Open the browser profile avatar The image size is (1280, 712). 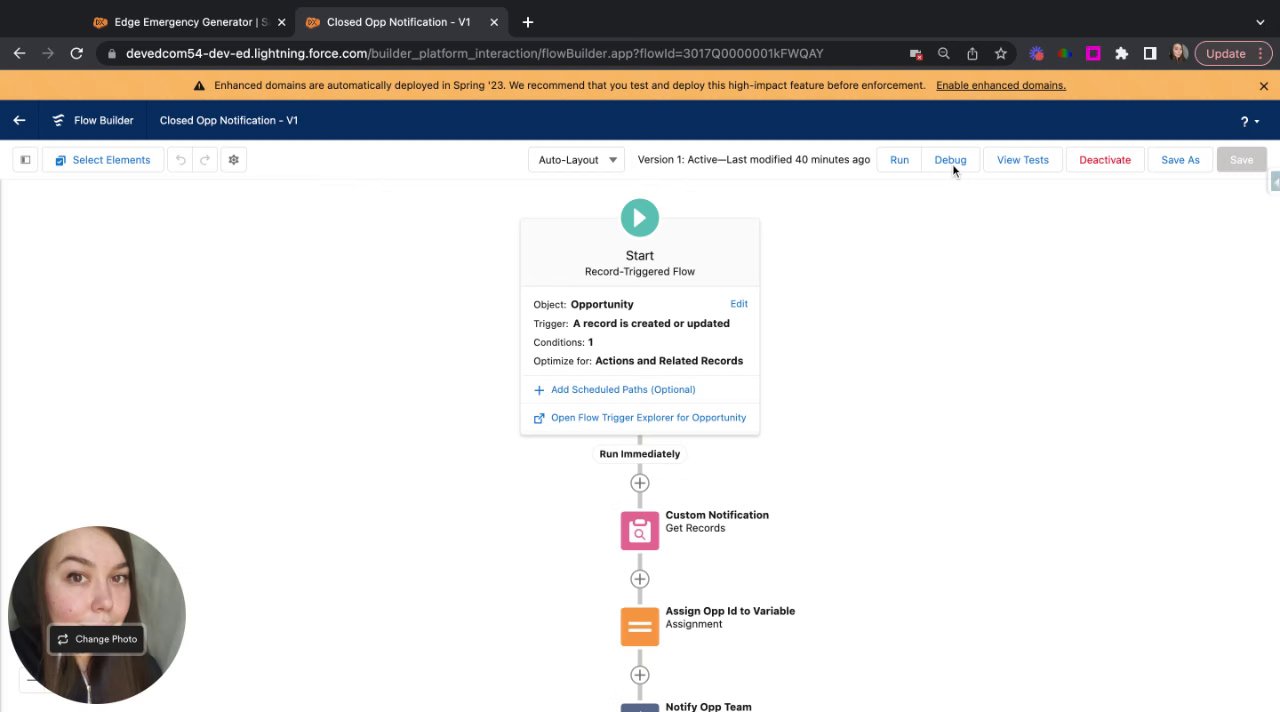pos(1179,54)
